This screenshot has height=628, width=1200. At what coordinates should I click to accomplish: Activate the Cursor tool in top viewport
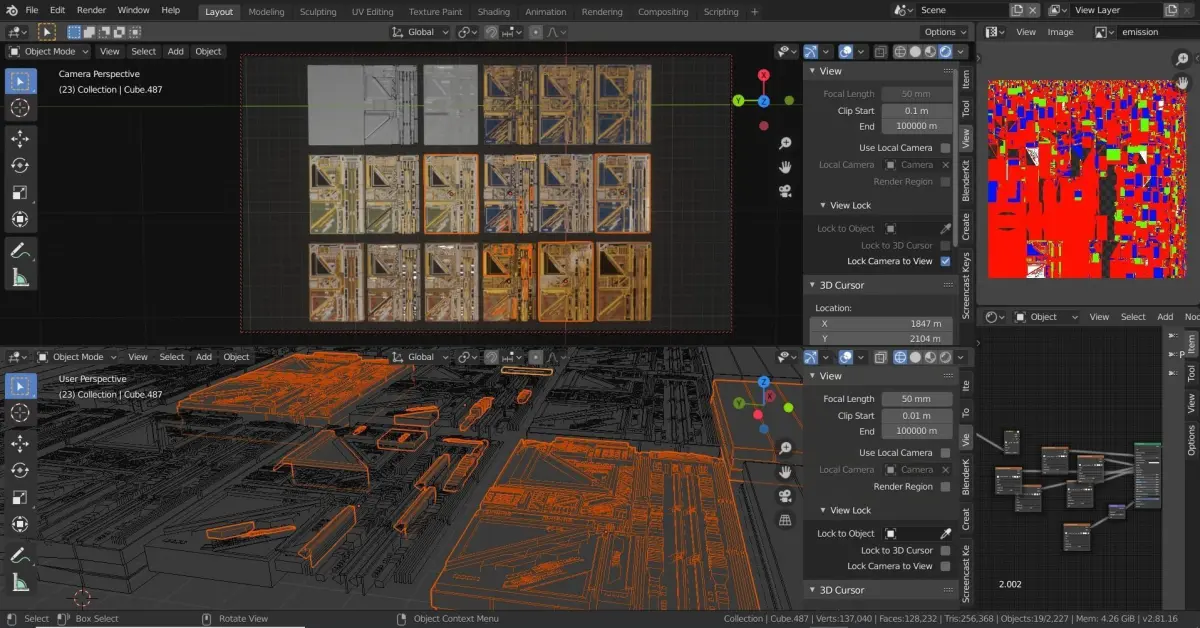(x=20, y=107)
